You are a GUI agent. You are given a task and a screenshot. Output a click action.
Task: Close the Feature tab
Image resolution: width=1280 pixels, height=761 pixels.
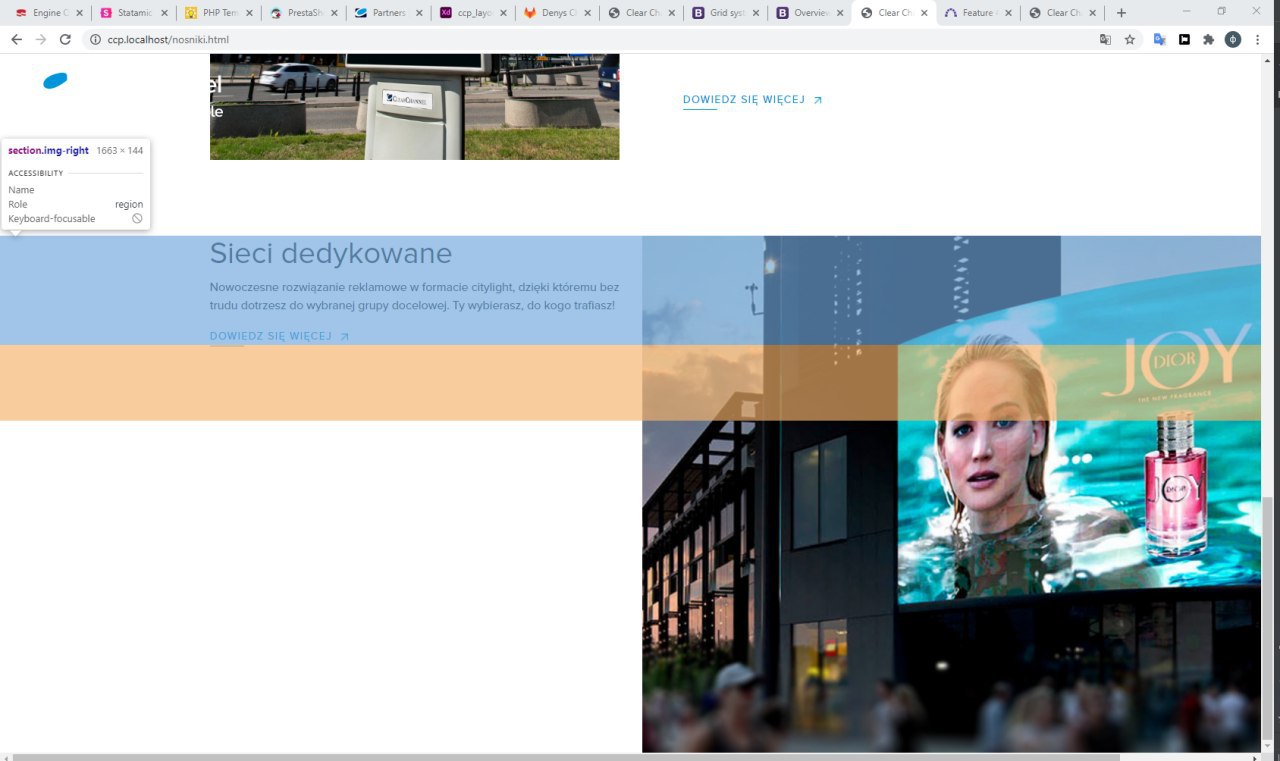pos(1011,13)
